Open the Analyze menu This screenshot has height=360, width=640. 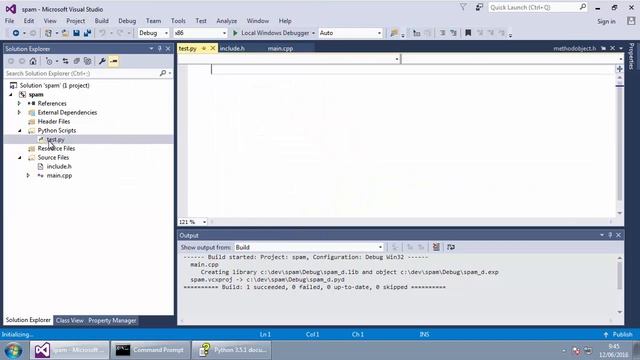tap(227, 21)
